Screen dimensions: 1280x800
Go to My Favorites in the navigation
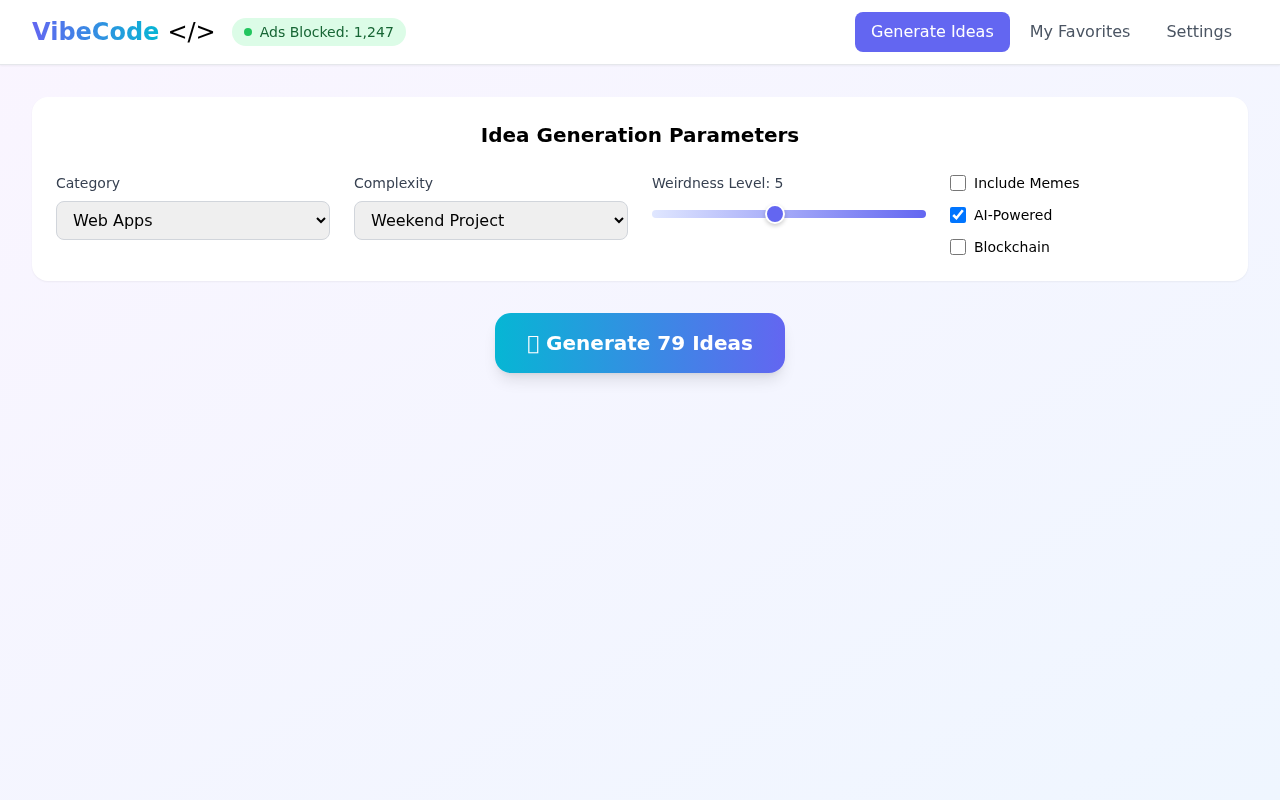[x=1080, y=31]
